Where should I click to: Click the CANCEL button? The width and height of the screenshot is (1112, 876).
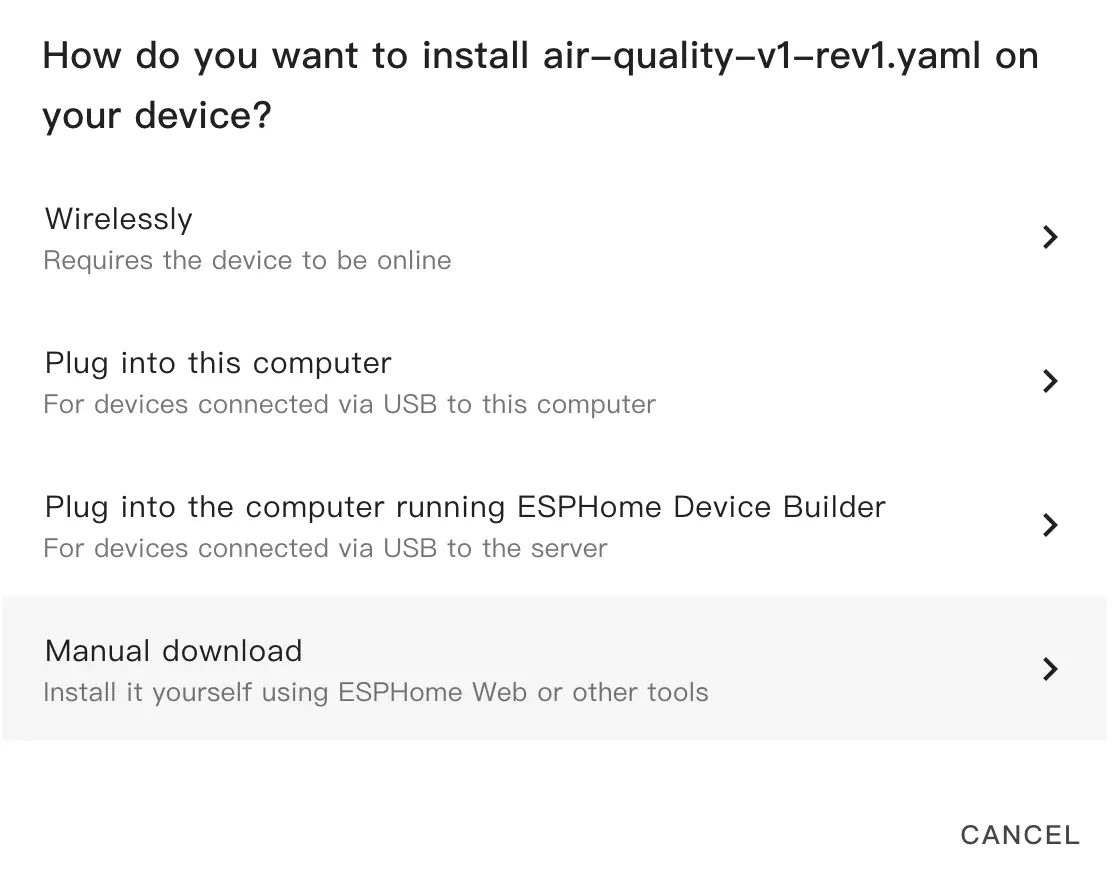pyautogui.click(x=1020, y=835)
